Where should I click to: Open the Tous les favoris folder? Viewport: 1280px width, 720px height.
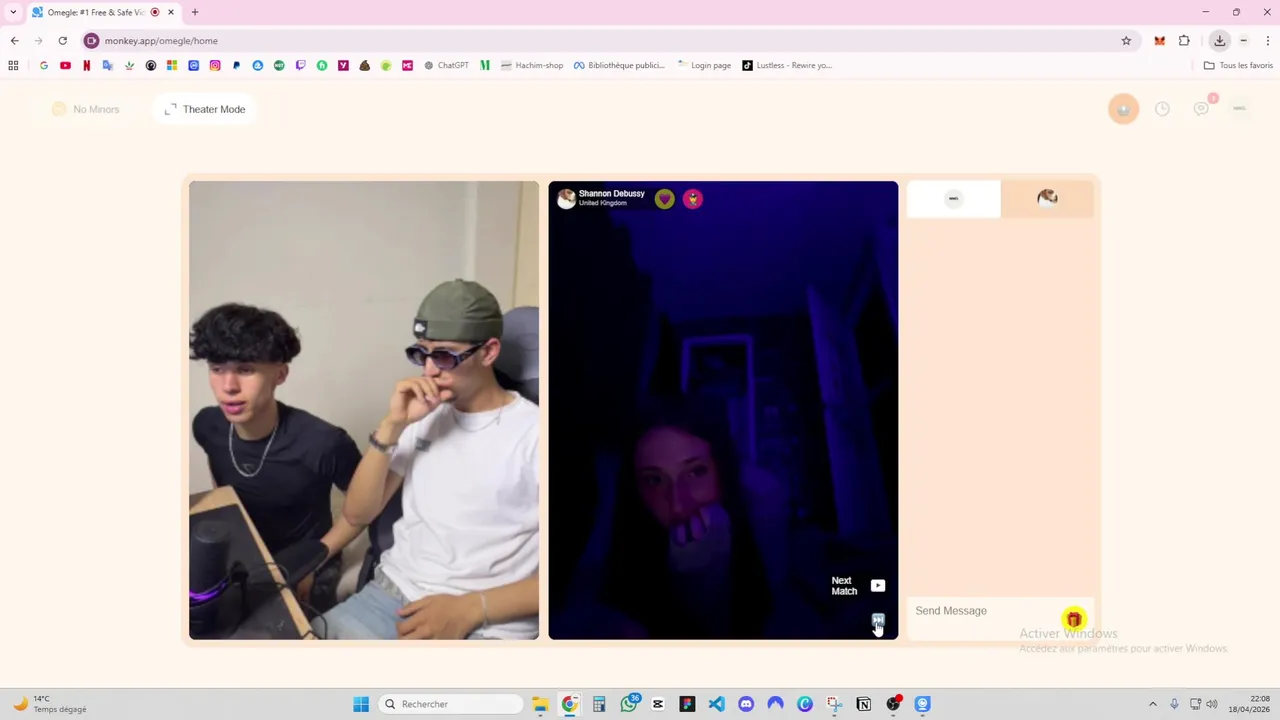[x=1238, y=65]
